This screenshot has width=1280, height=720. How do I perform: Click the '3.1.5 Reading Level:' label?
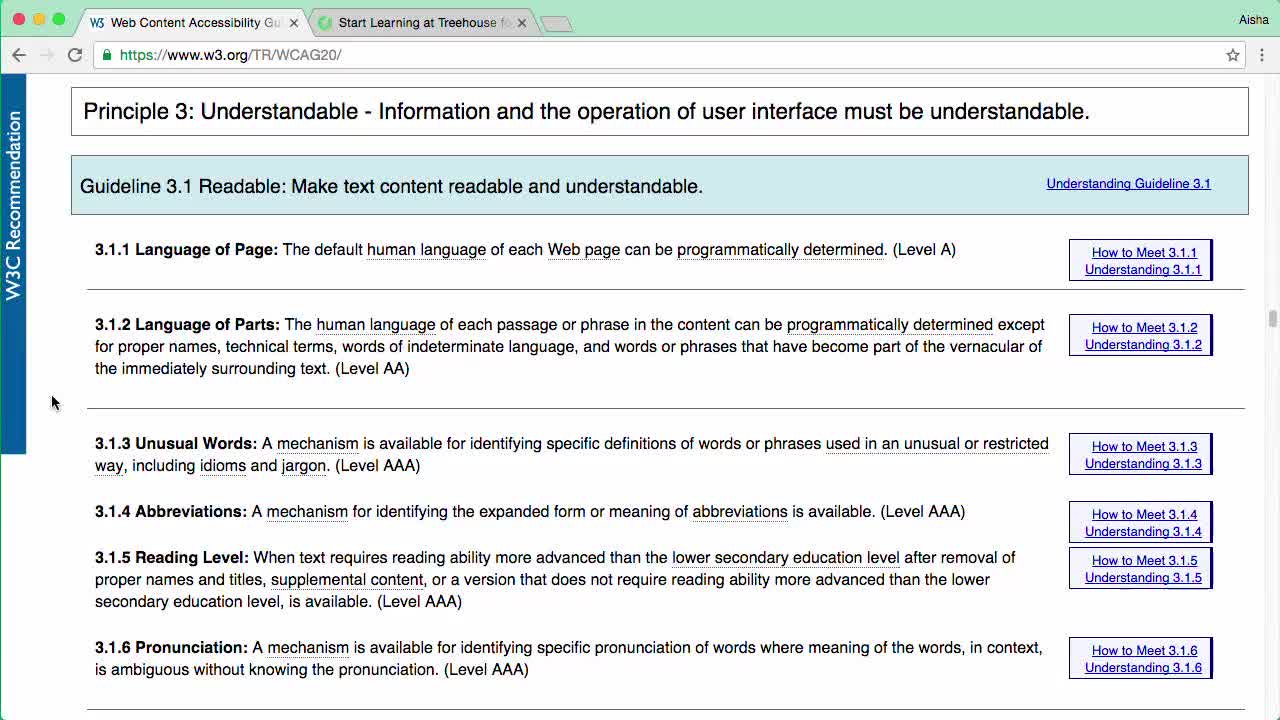click(172, 558)
